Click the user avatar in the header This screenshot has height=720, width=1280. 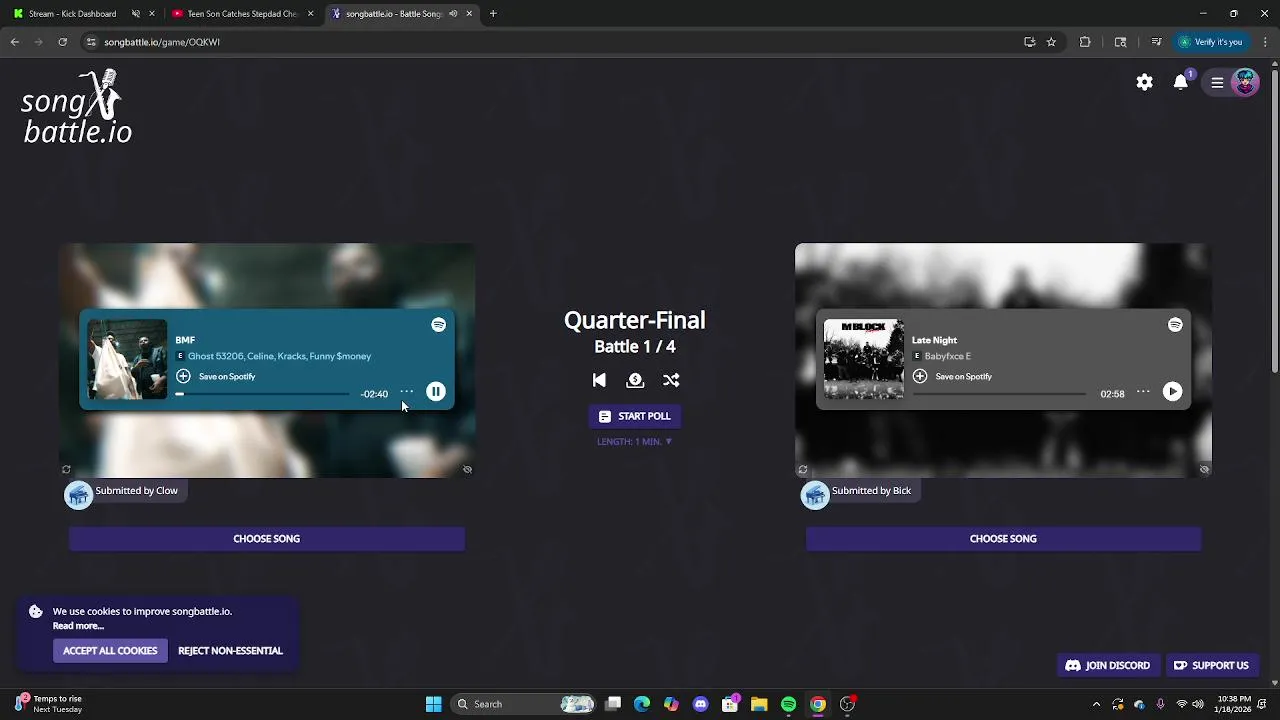pos(1245,82)
